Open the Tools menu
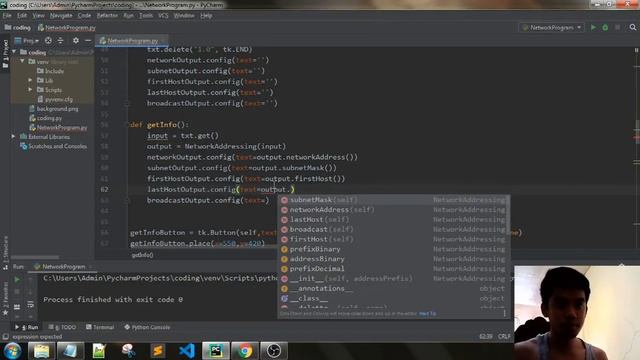Image resolution: width=640 pixels, height=360 pixels. pyautogui.click(x=146, y=16)
